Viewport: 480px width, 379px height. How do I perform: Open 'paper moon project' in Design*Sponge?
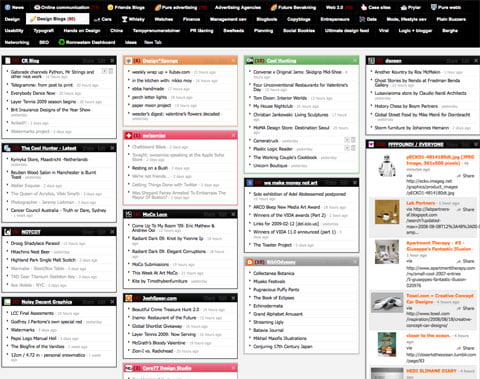[x=151, y=105]
